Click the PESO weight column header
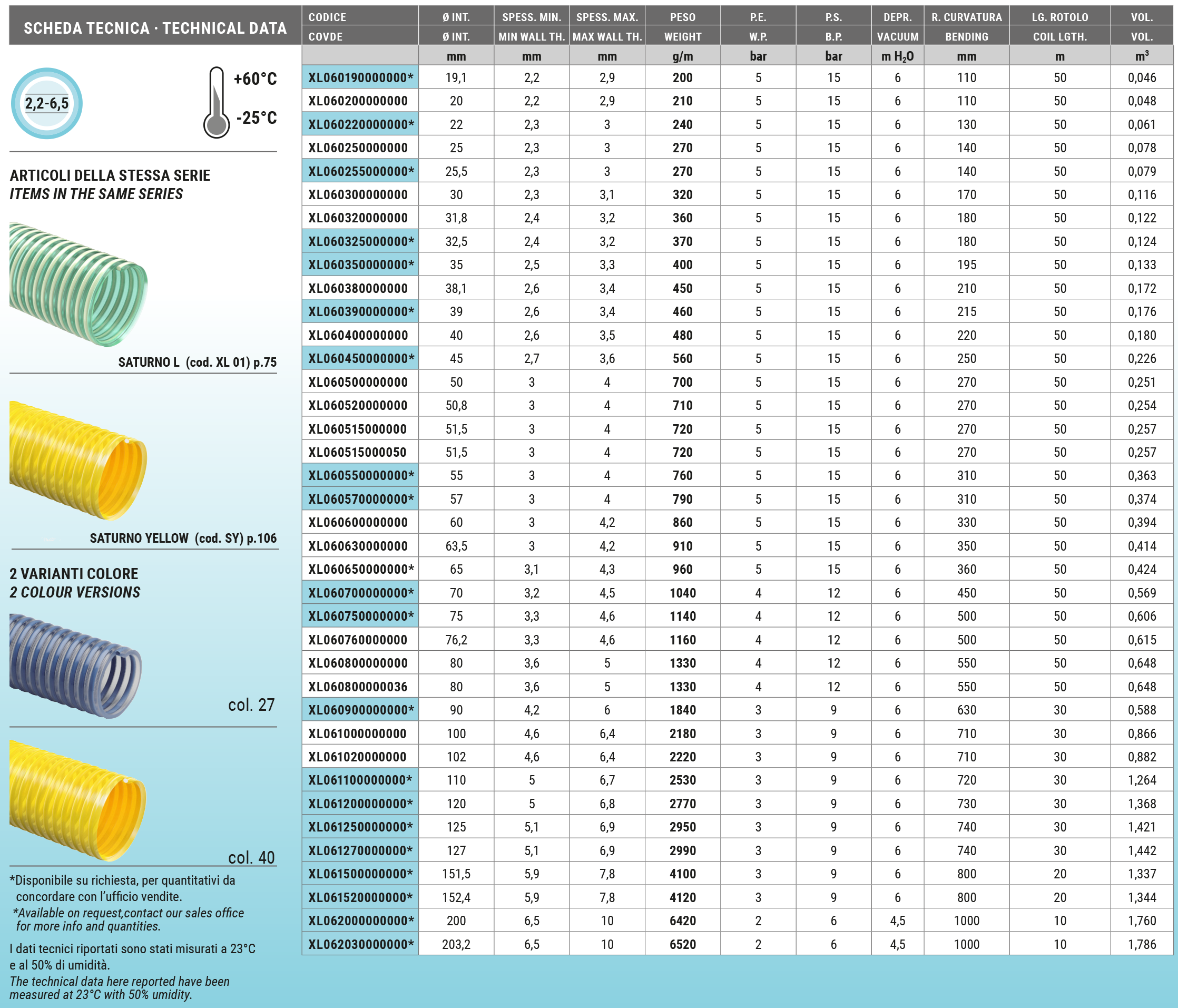This screenshot has height=1008, width=1178. pos(682,17)
